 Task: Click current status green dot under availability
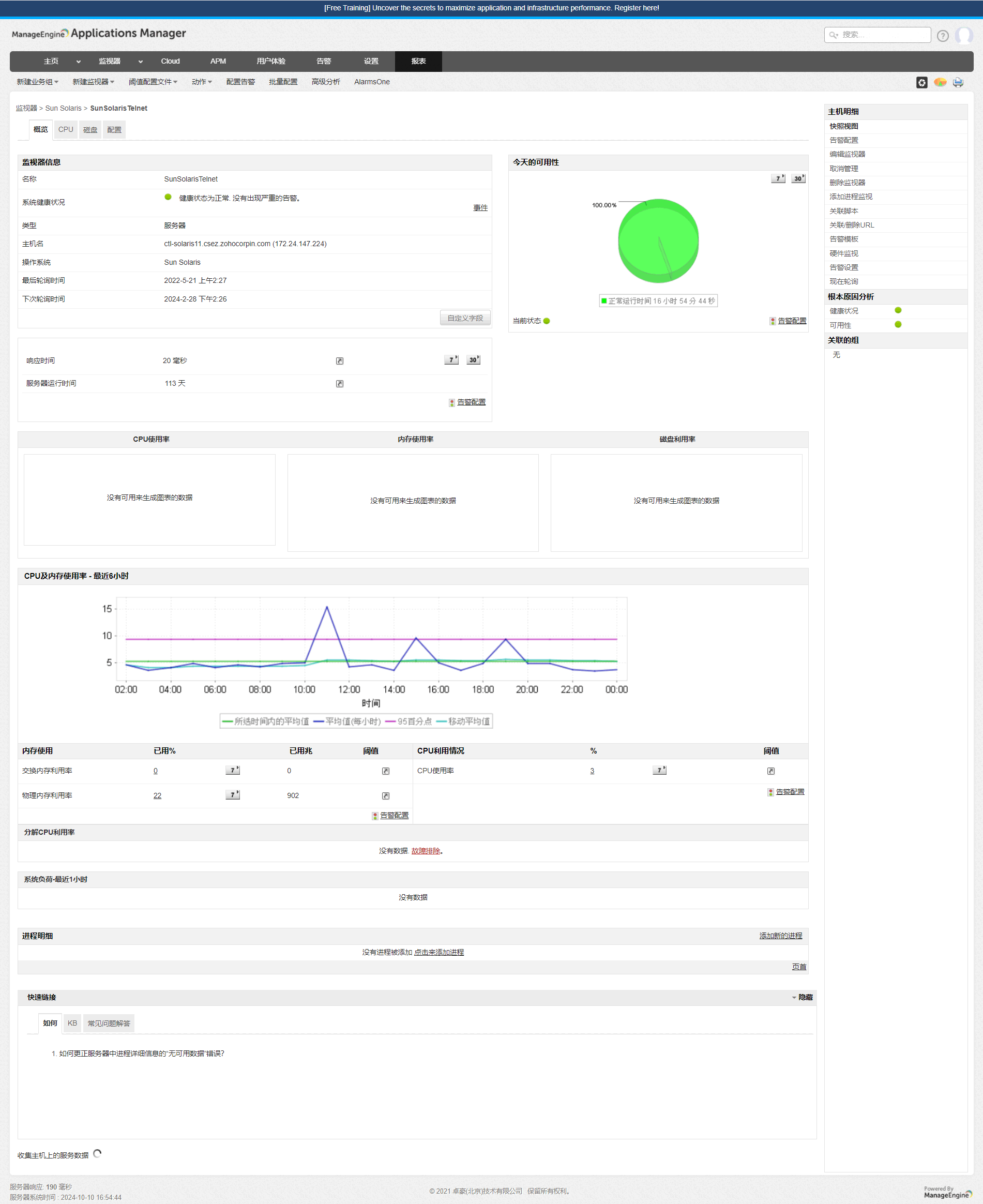point(547,321)
